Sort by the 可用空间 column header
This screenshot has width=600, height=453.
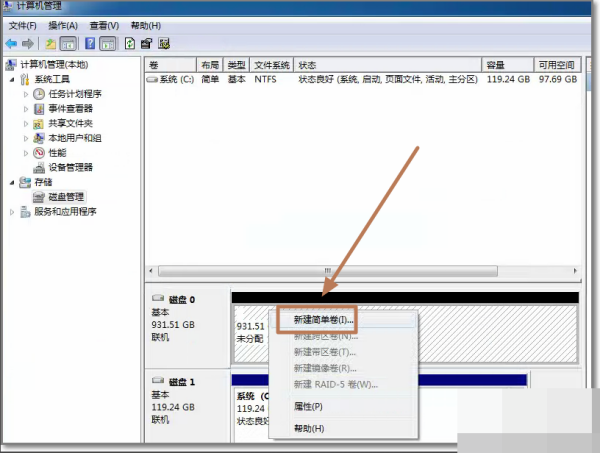pos(558,65)
